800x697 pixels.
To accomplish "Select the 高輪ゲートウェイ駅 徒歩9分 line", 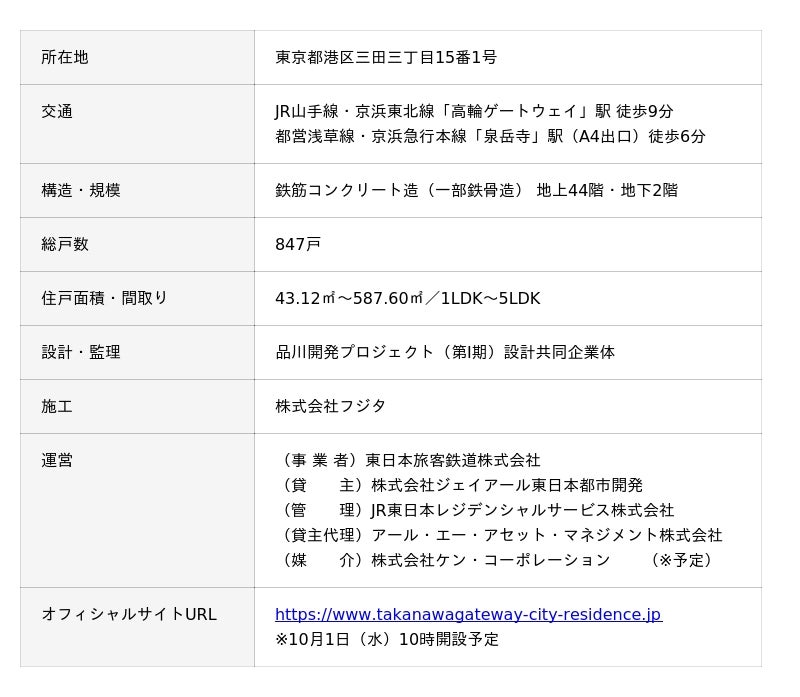I will pyautogui.click(x=474, y=112).
